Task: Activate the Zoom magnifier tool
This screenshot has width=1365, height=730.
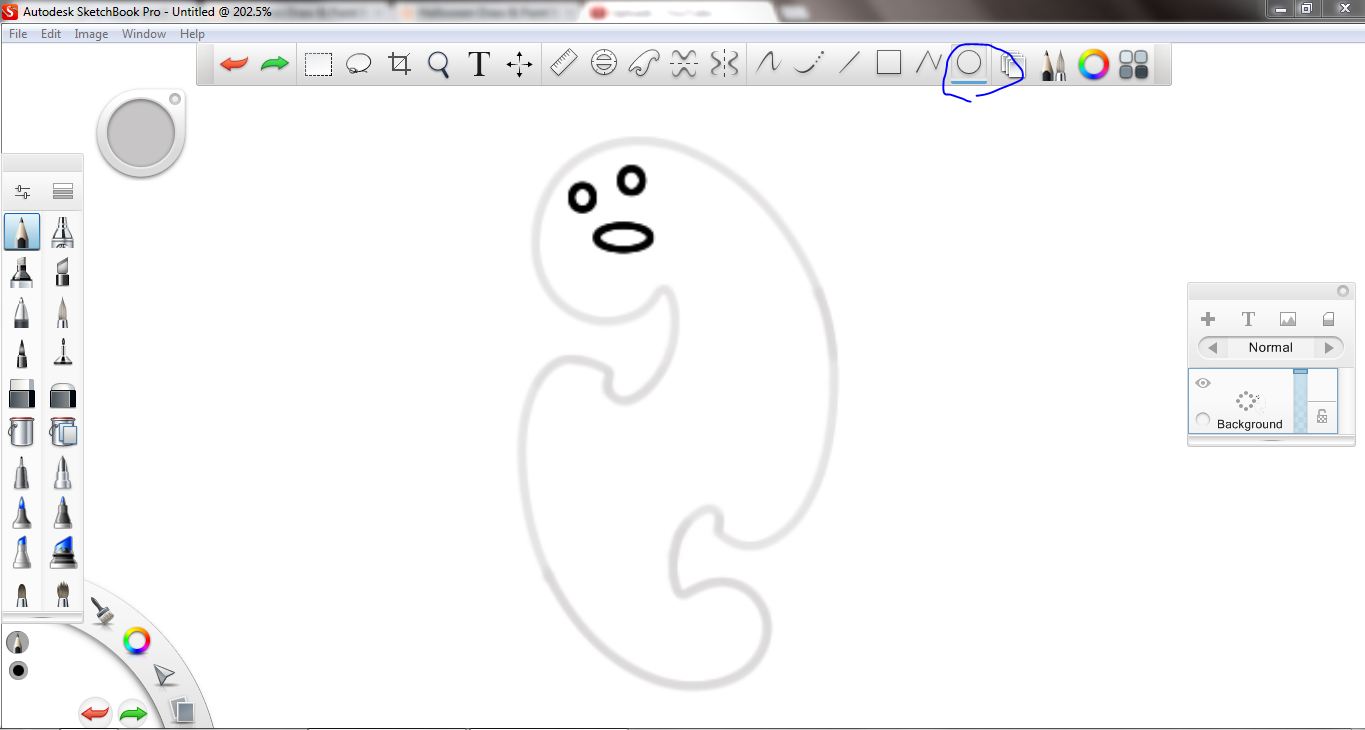Action: (x=438, y=65)
